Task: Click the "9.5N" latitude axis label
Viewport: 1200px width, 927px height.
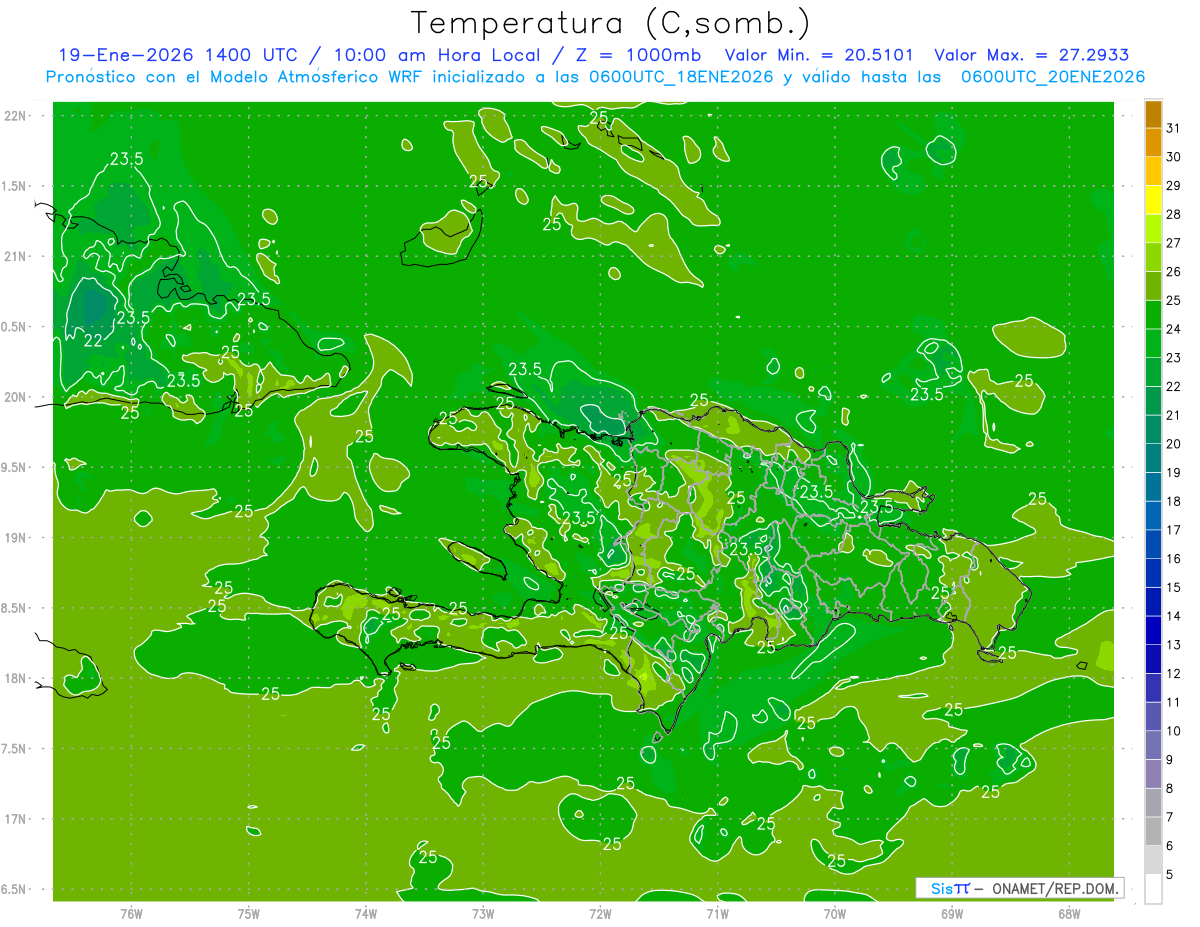Action: [14, 467]
